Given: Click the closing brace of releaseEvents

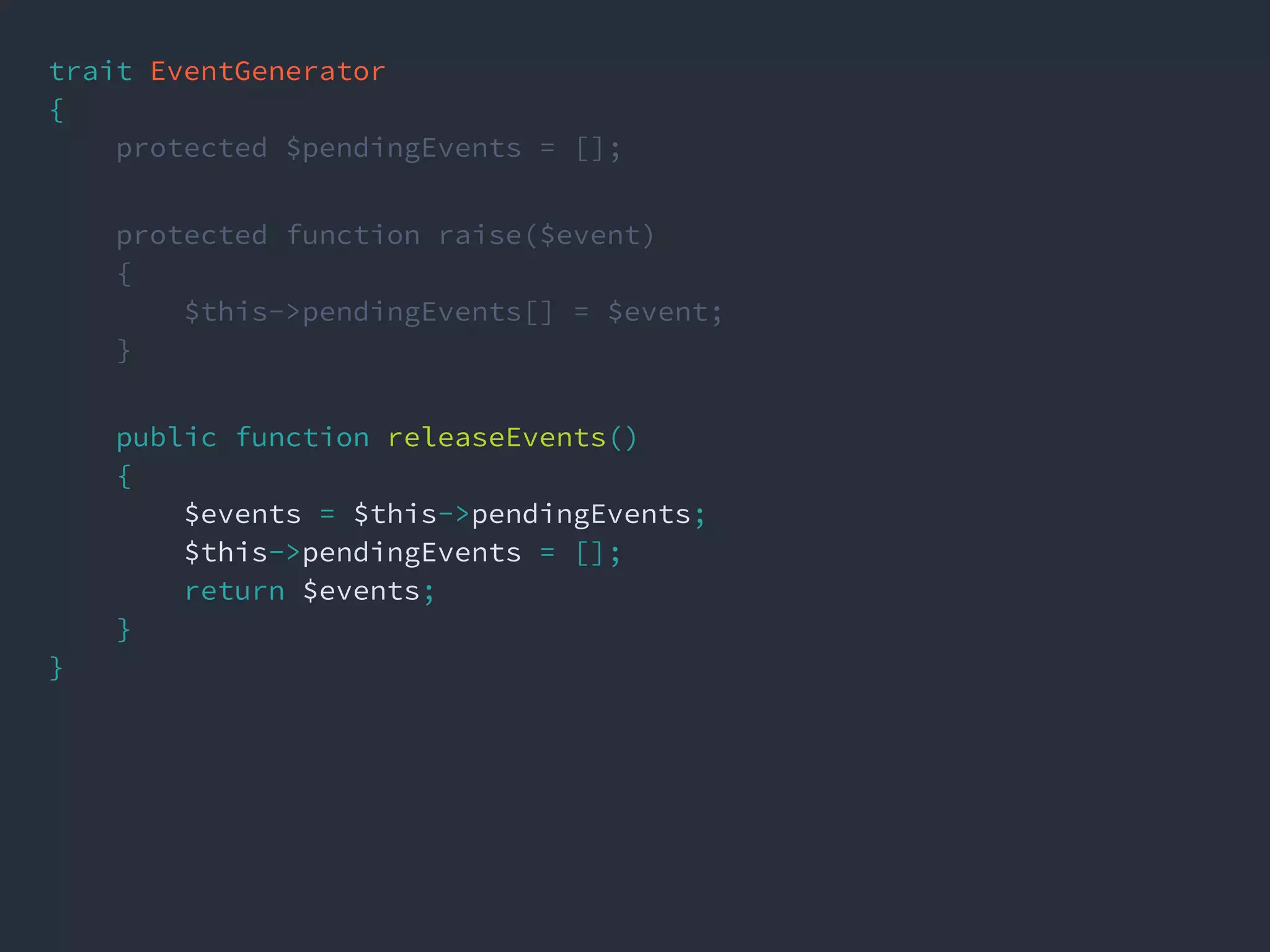Looking at the screenshot, I should pyautogui.click(x=124, y=630).
